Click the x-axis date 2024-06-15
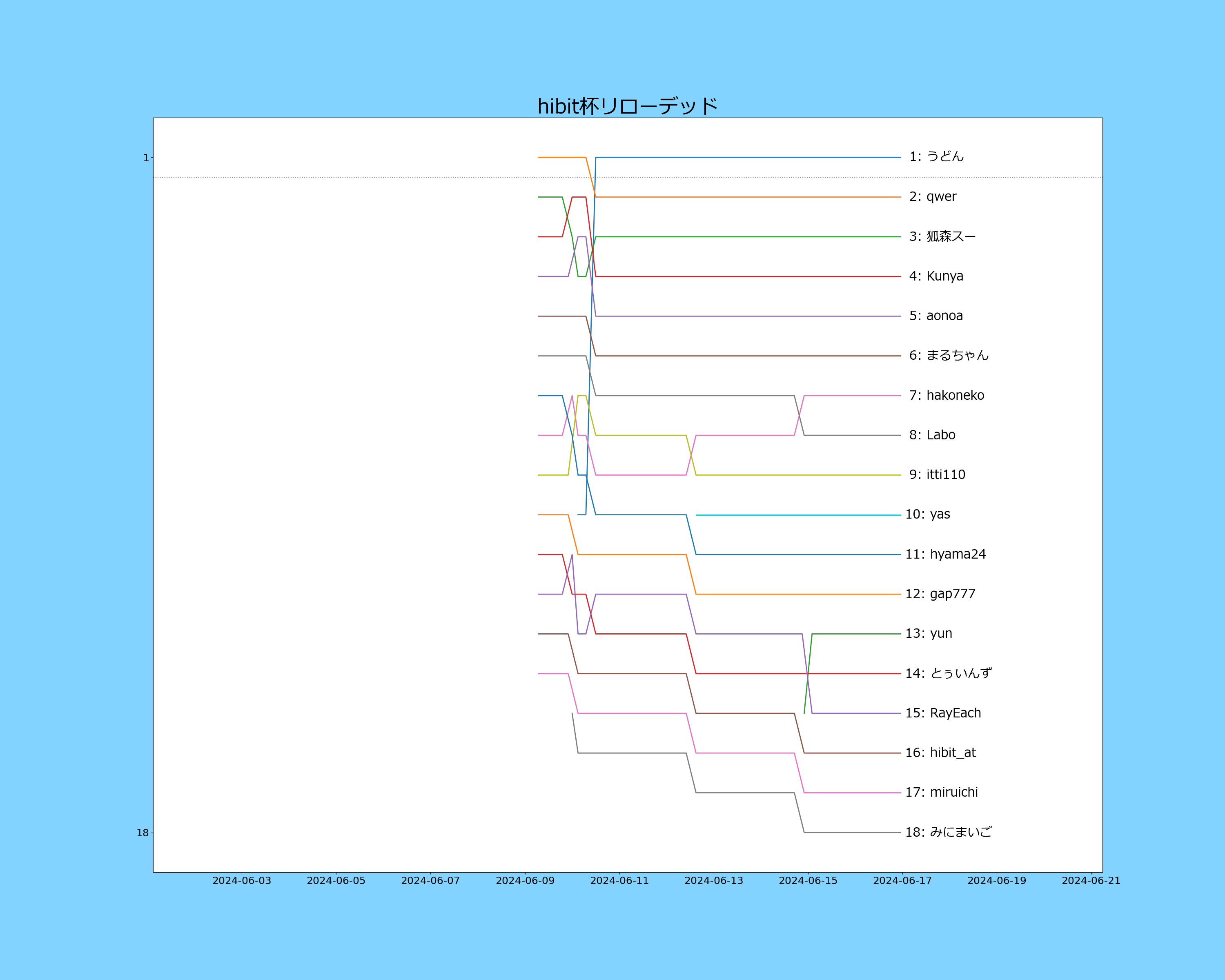 coord(807,881)
